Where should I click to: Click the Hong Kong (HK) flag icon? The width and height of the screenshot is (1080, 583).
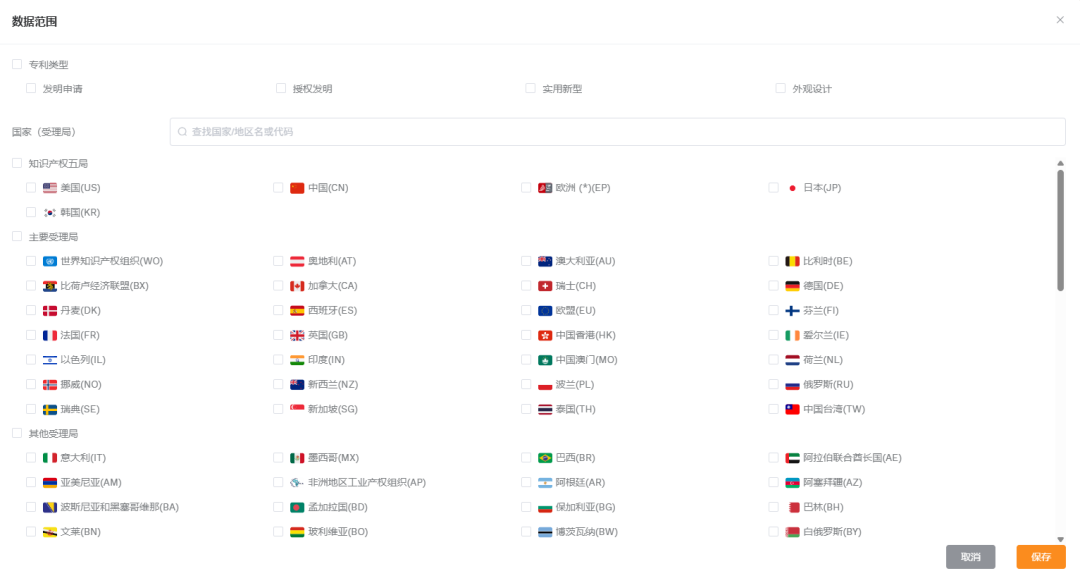coord(545,336)
